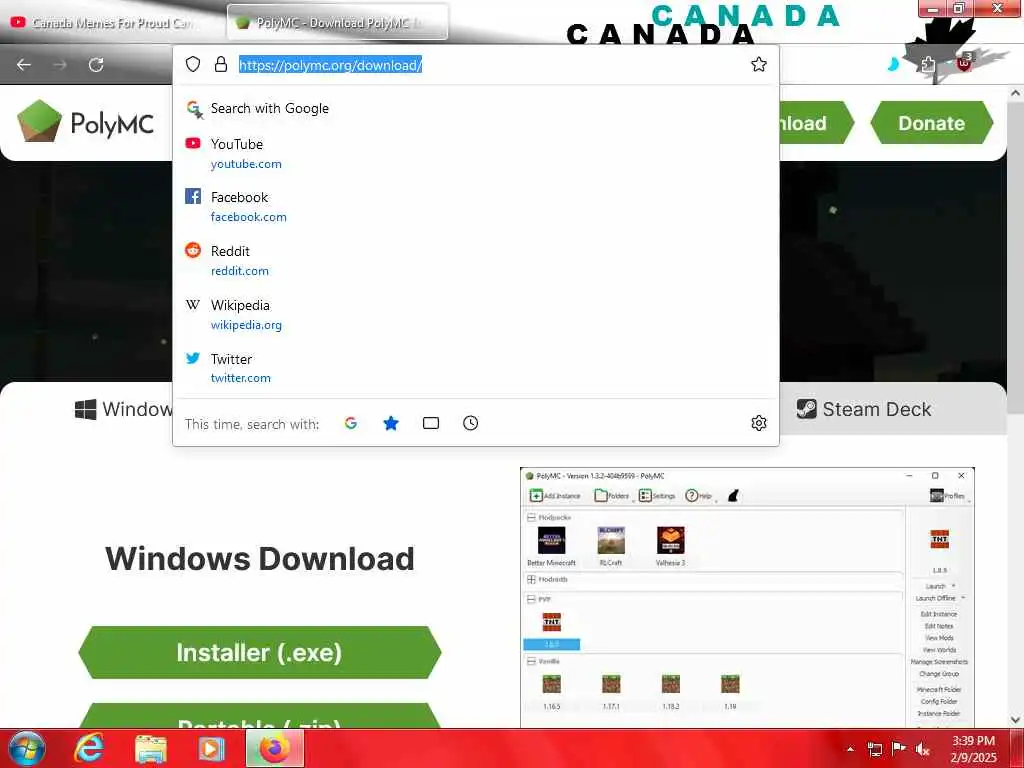Open the site security padlock icon

(x=221, y=64)
